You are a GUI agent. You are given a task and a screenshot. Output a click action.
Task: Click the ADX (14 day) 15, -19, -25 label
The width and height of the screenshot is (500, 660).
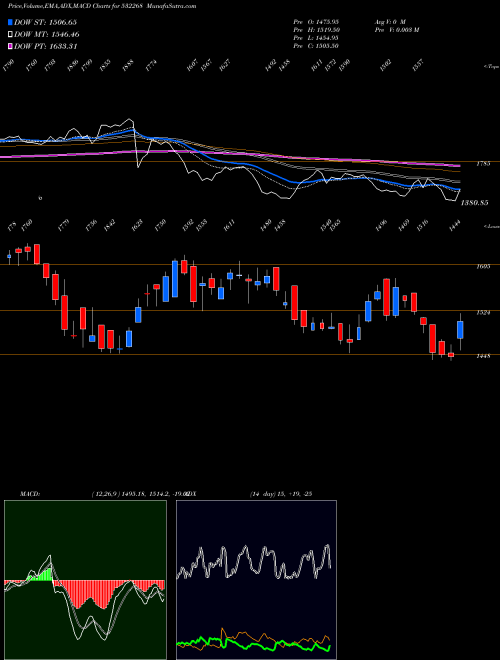point(280,494)
